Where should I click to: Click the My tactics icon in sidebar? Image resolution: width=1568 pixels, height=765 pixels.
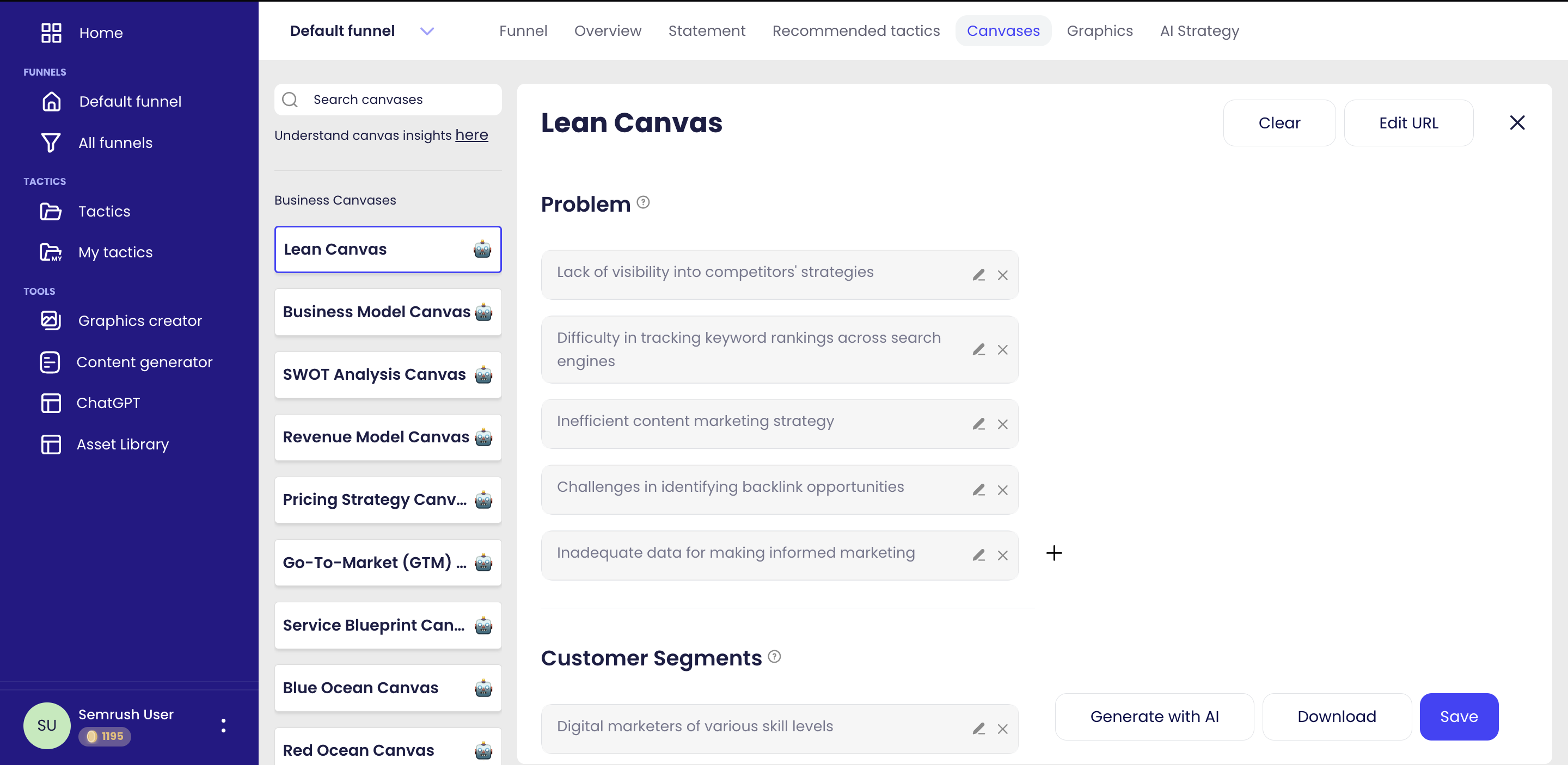pos(50,252)
